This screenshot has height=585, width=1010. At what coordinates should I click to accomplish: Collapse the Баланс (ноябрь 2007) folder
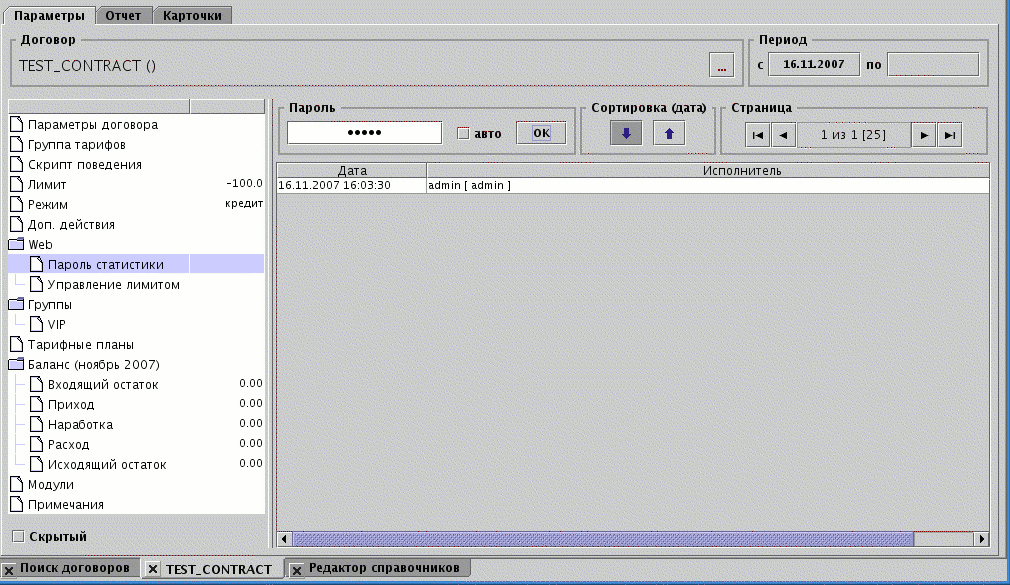pos(16,364)
